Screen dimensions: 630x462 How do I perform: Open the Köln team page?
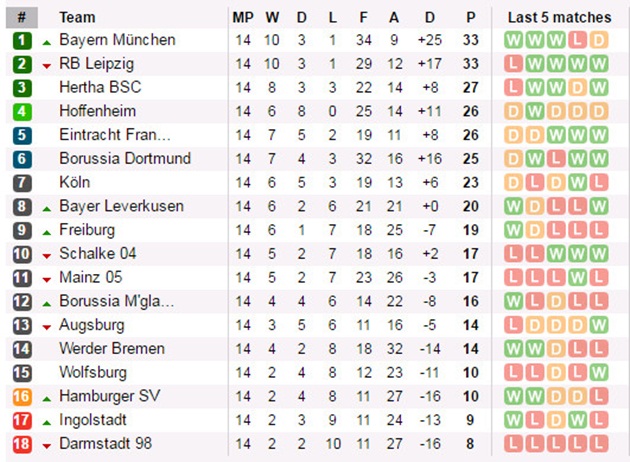tap(74, 182)
